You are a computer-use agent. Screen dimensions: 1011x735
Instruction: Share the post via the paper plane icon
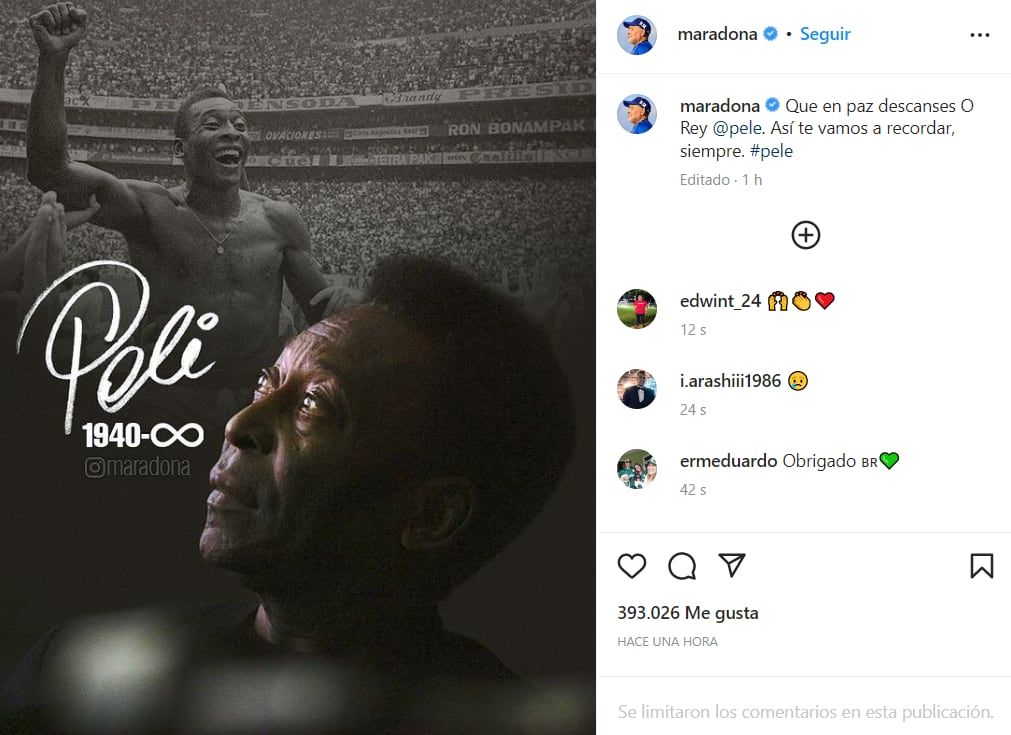pyautogui.click(x=732, y=565)
